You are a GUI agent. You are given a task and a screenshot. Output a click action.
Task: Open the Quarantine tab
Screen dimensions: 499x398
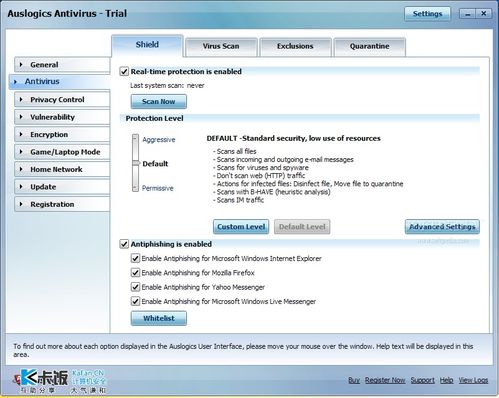point(369,46)
